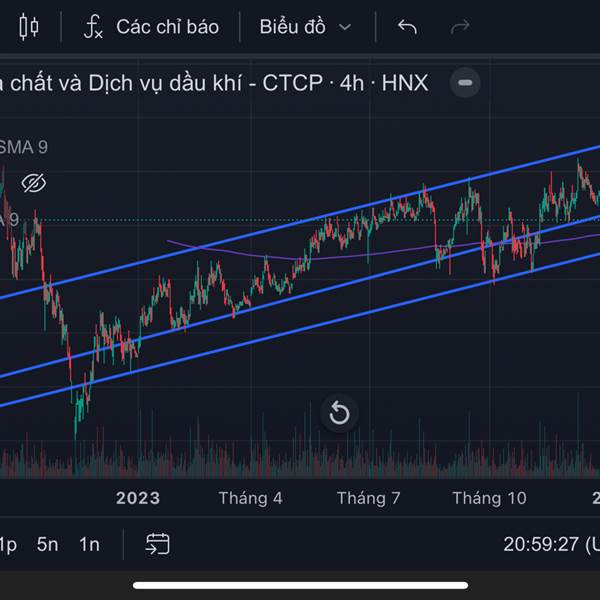Click the Tháng 7 time axis label

369,498
